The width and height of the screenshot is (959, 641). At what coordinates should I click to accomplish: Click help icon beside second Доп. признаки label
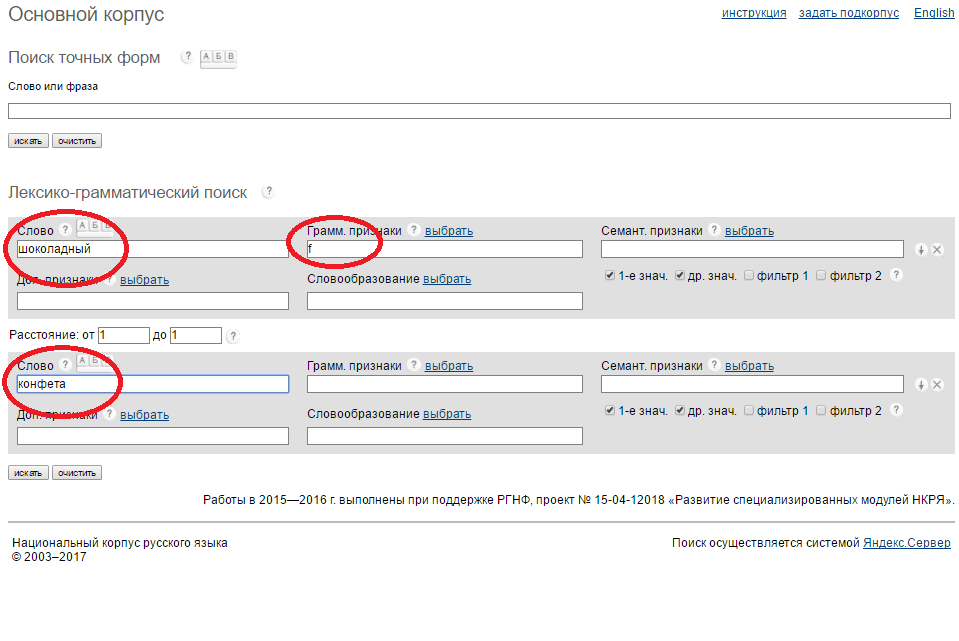[109, 414]
